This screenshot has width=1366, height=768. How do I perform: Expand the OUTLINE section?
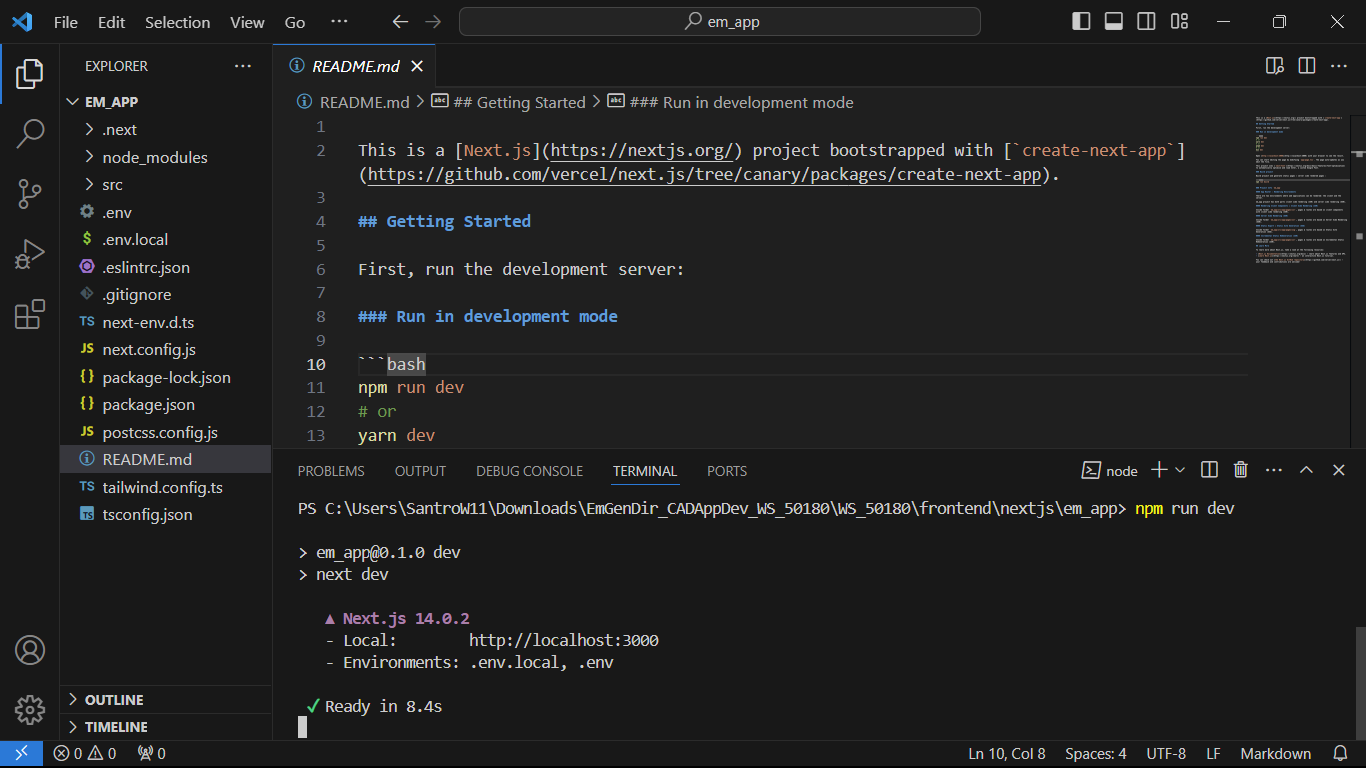[114, 700]
